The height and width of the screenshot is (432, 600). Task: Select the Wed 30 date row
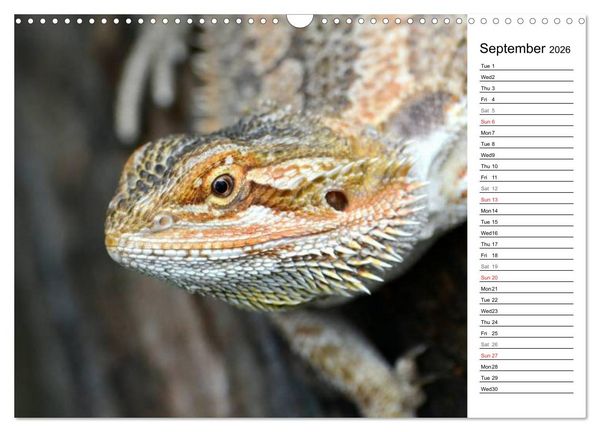[x=527, y=389]
